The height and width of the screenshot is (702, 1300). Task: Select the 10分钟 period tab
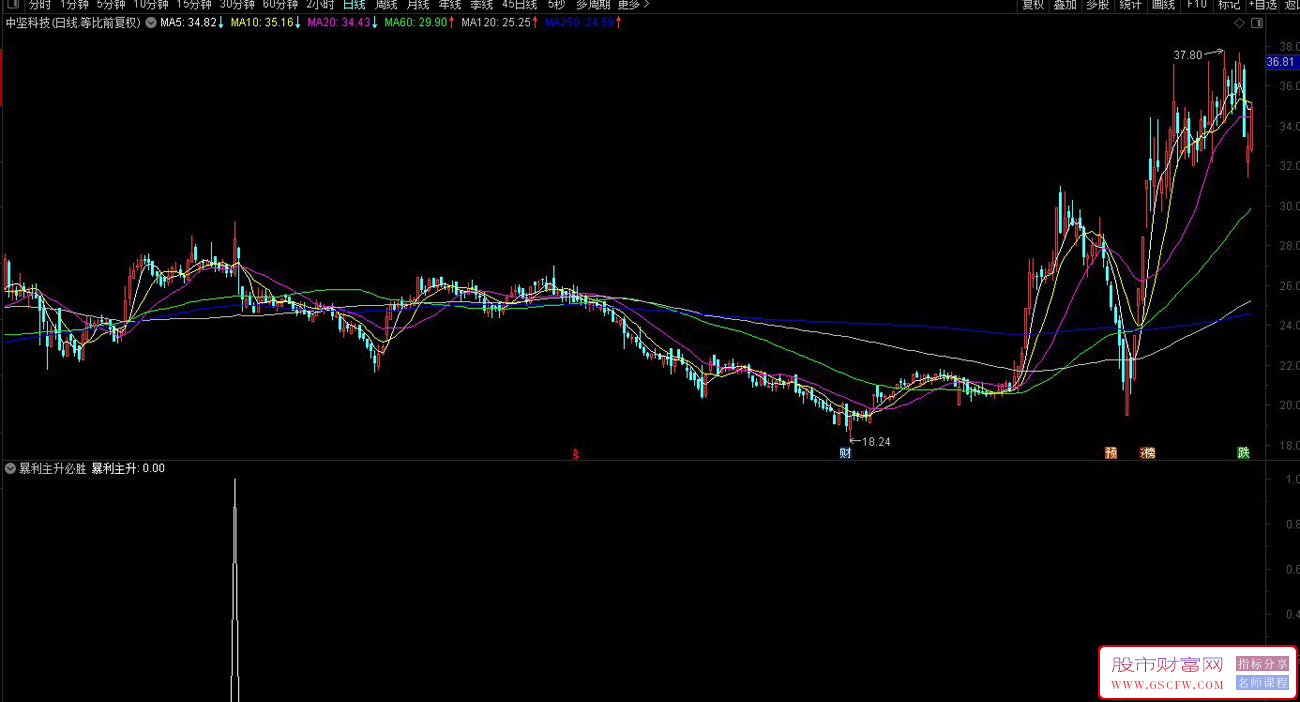coord(151,4)
